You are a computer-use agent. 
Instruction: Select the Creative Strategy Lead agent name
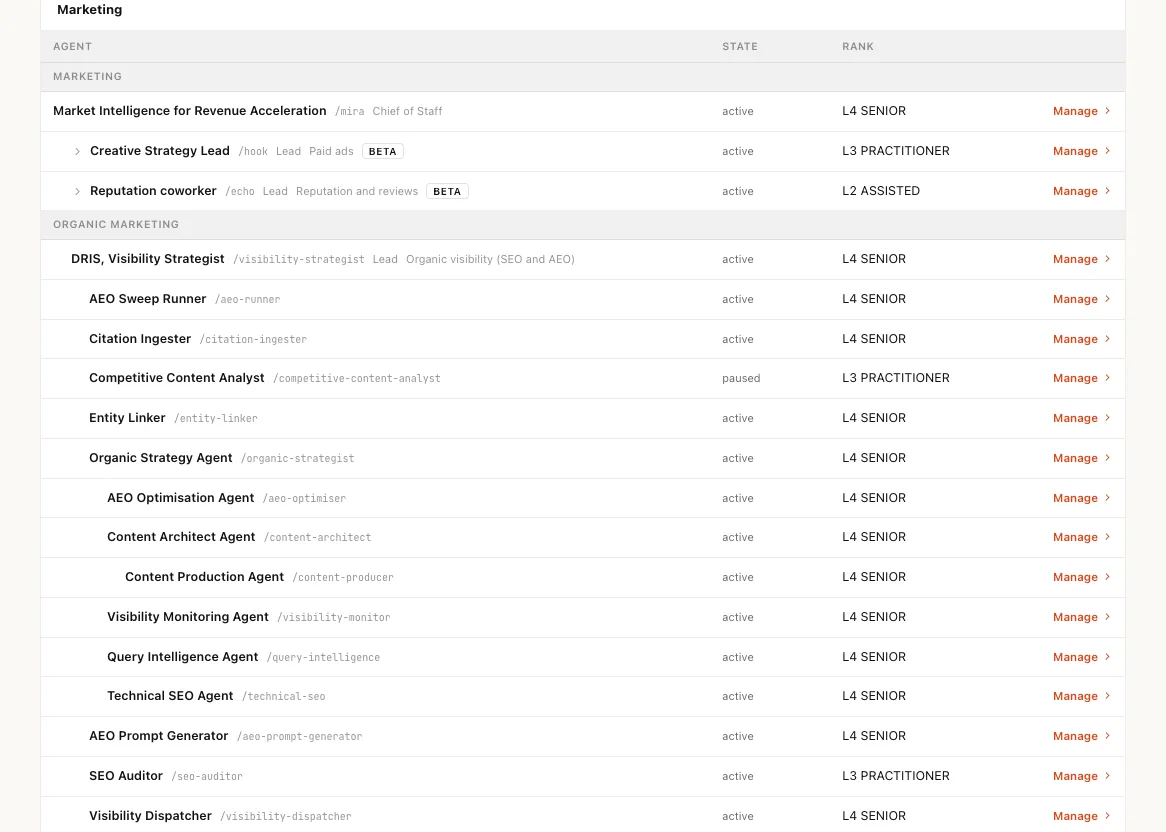tap(160, 151)
